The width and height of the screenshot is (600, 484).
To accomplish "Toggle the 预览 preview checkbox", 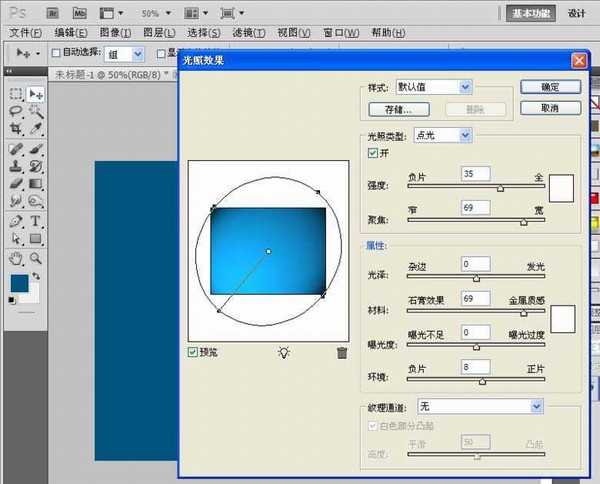I will (x=193, y=352).
